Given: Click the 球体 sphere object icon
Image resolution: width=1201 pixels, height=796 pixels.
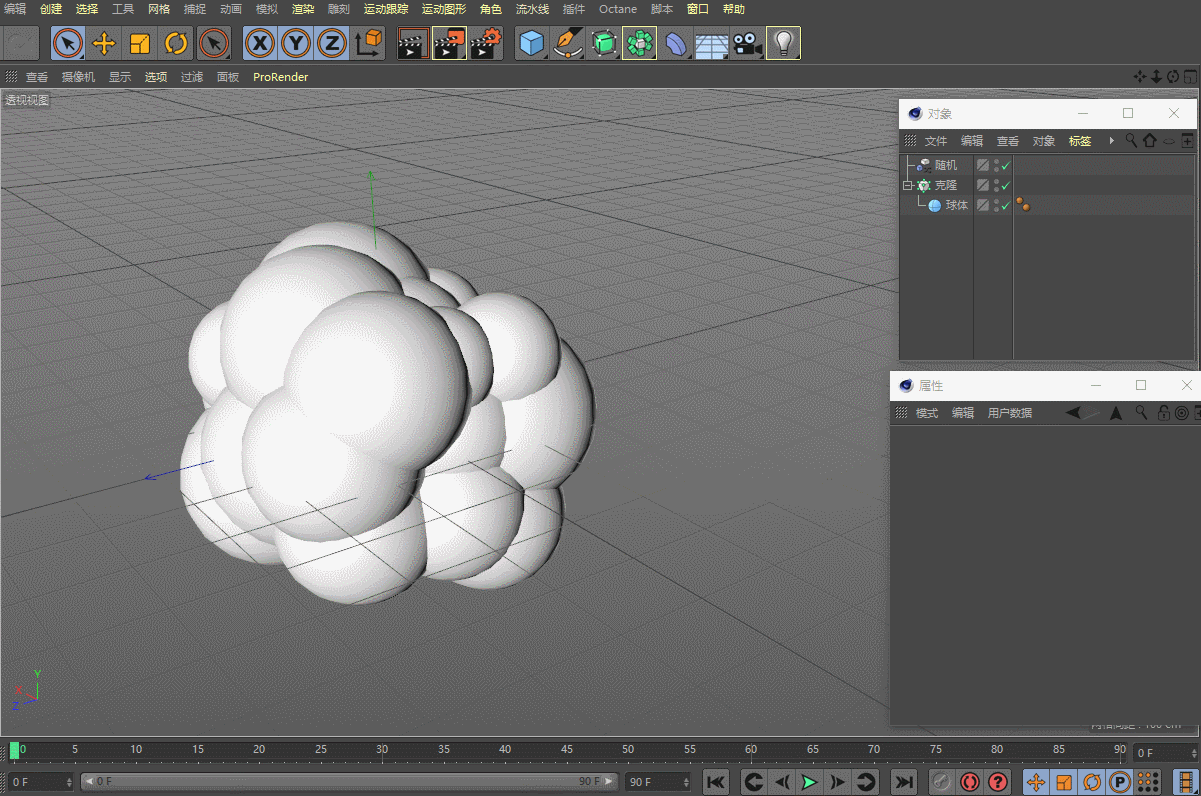Looking at the screenshot, I should coord(935,205).
